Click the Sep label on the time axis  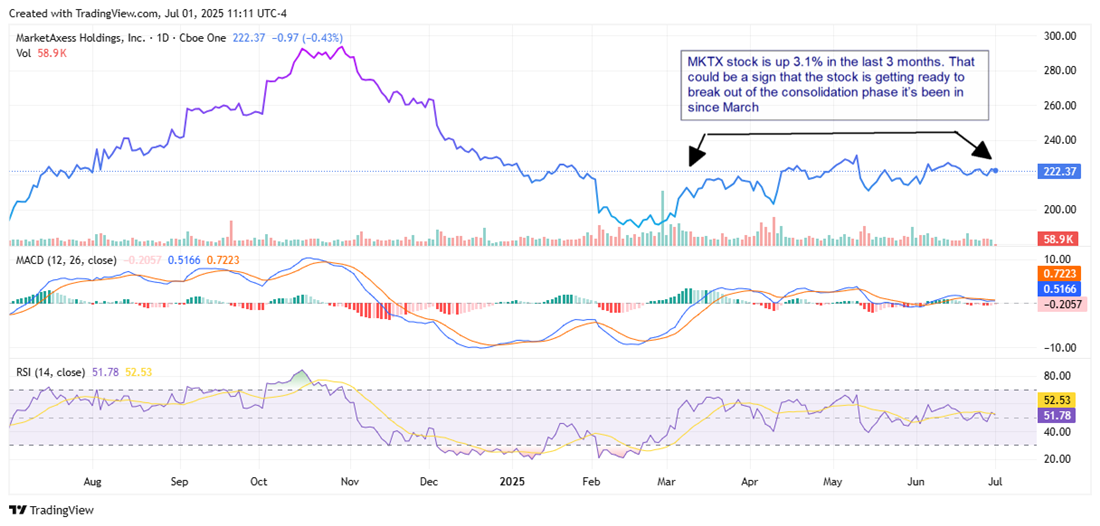tap(180, 483)
